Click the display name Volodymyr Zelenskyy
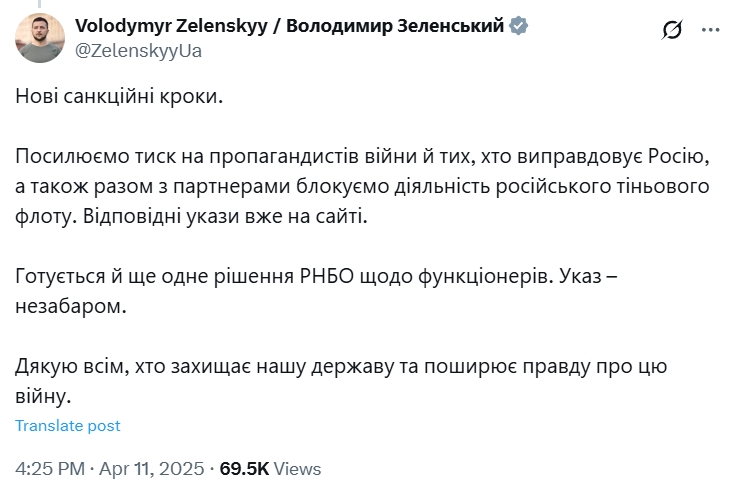This screenshot has height=492, width=733. [171, 26]
